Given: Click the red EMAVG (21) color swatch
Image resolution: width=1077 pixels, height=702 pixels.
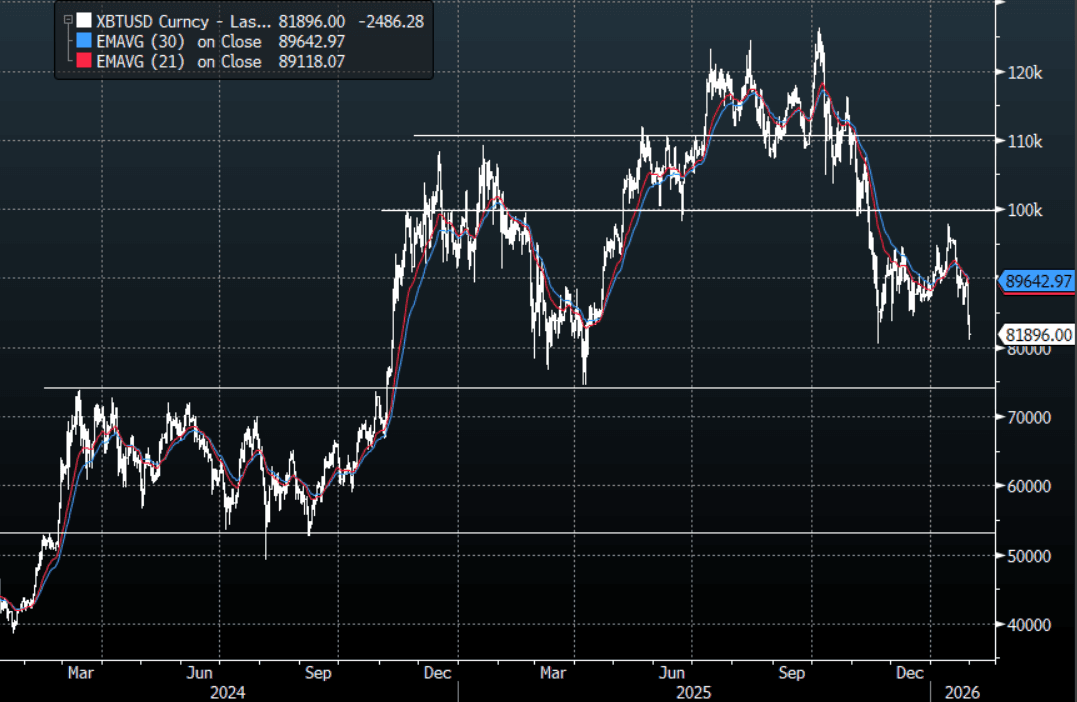Looking at the screenshot, I should coord(84,61).
